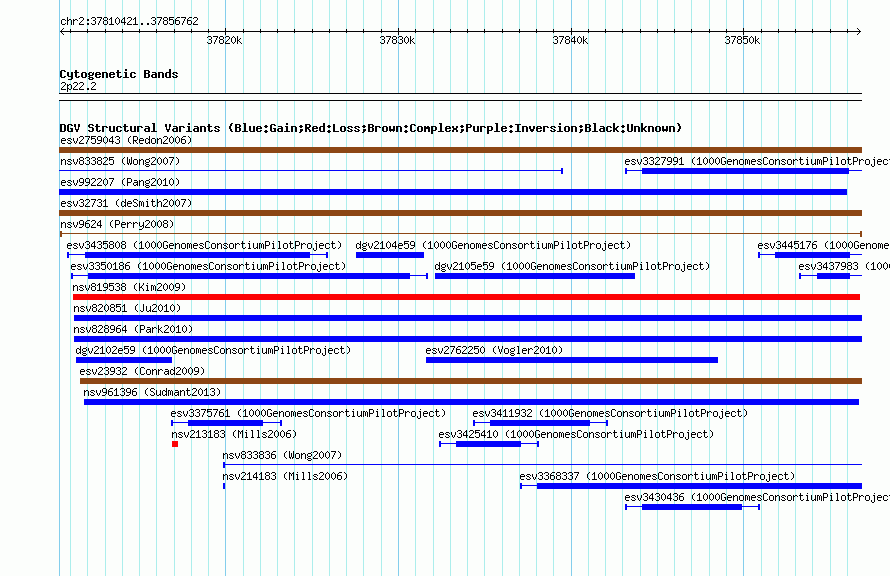
Task: Click nsv9624 (Perry2008) variant label
Action: [117, 224]
